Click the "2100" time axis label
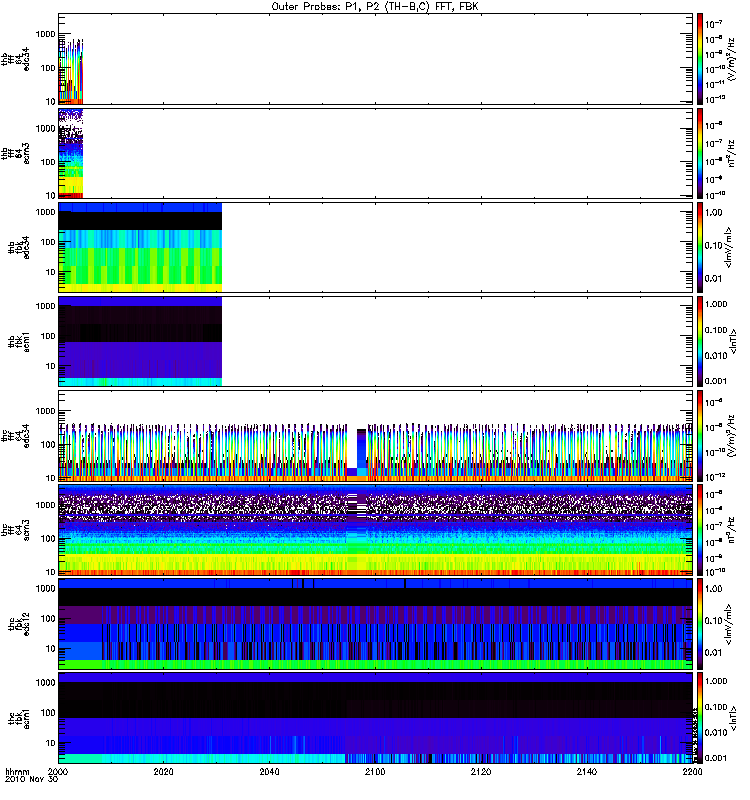 coord(375,772)
